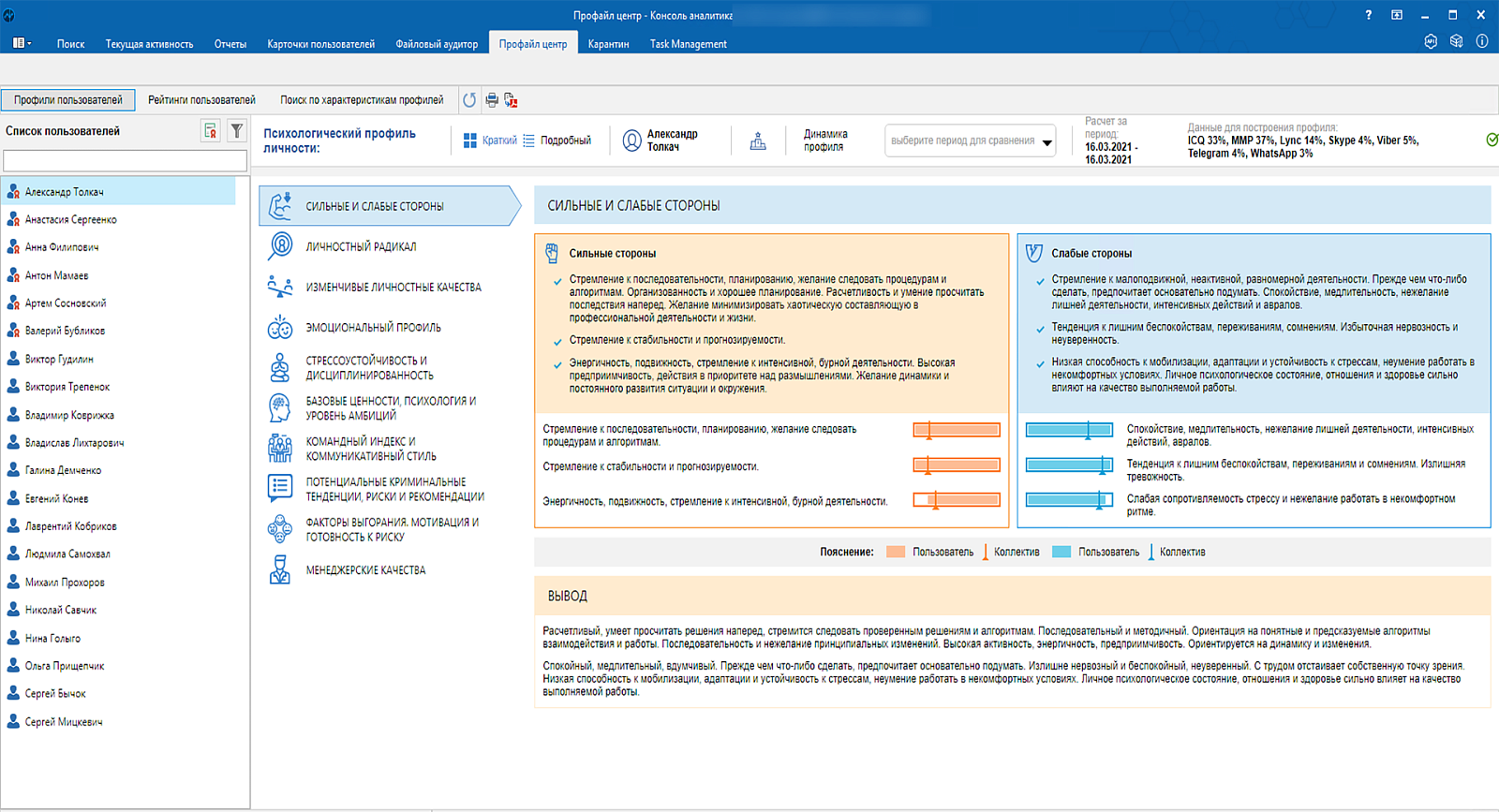Click the Личностный радикал section icon
The image size is (1499, 812).
pyautogui.click(x=280, y=246)
